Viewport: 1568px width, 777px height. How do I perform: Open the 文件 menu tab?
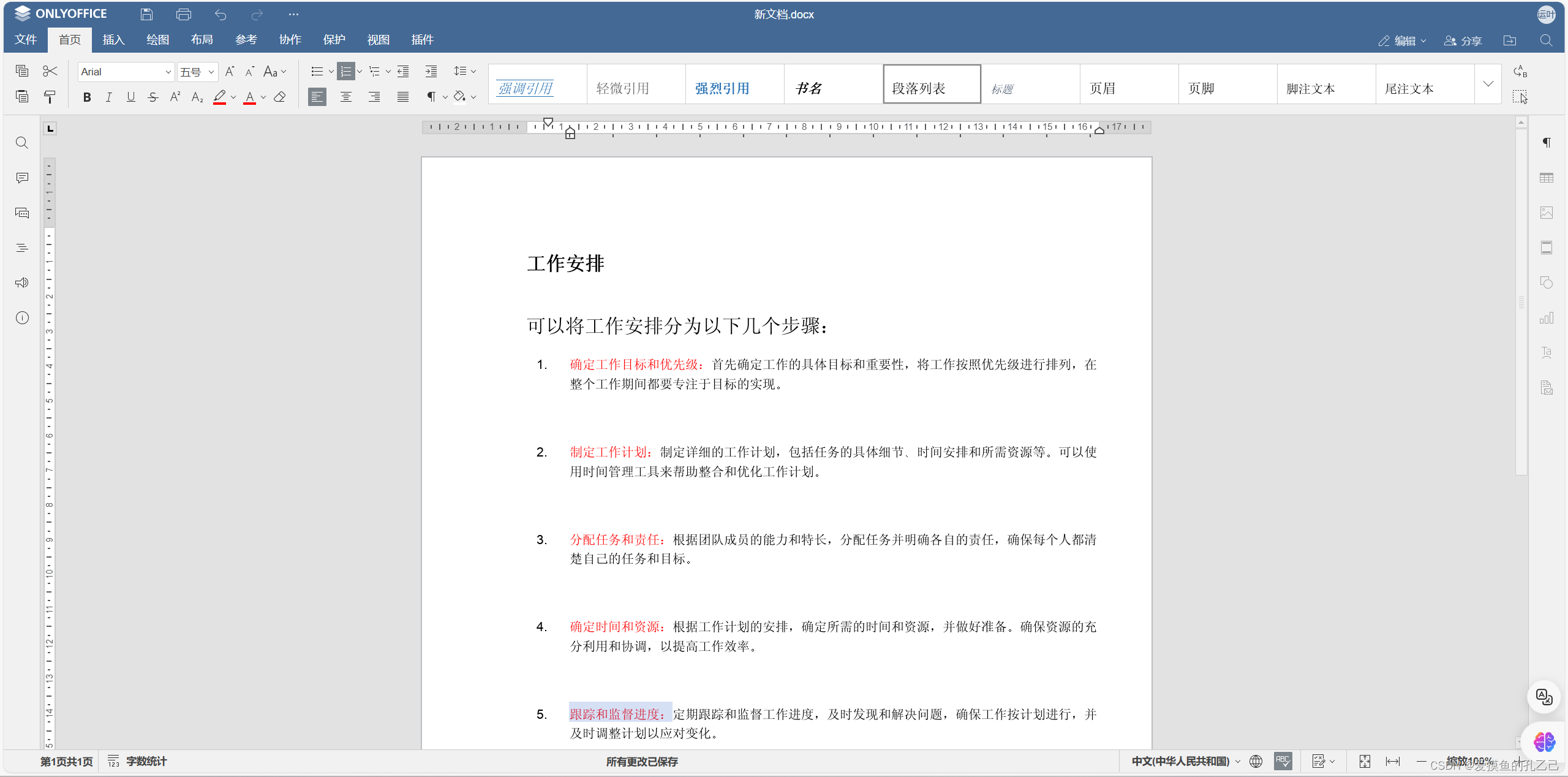(26, 40)
